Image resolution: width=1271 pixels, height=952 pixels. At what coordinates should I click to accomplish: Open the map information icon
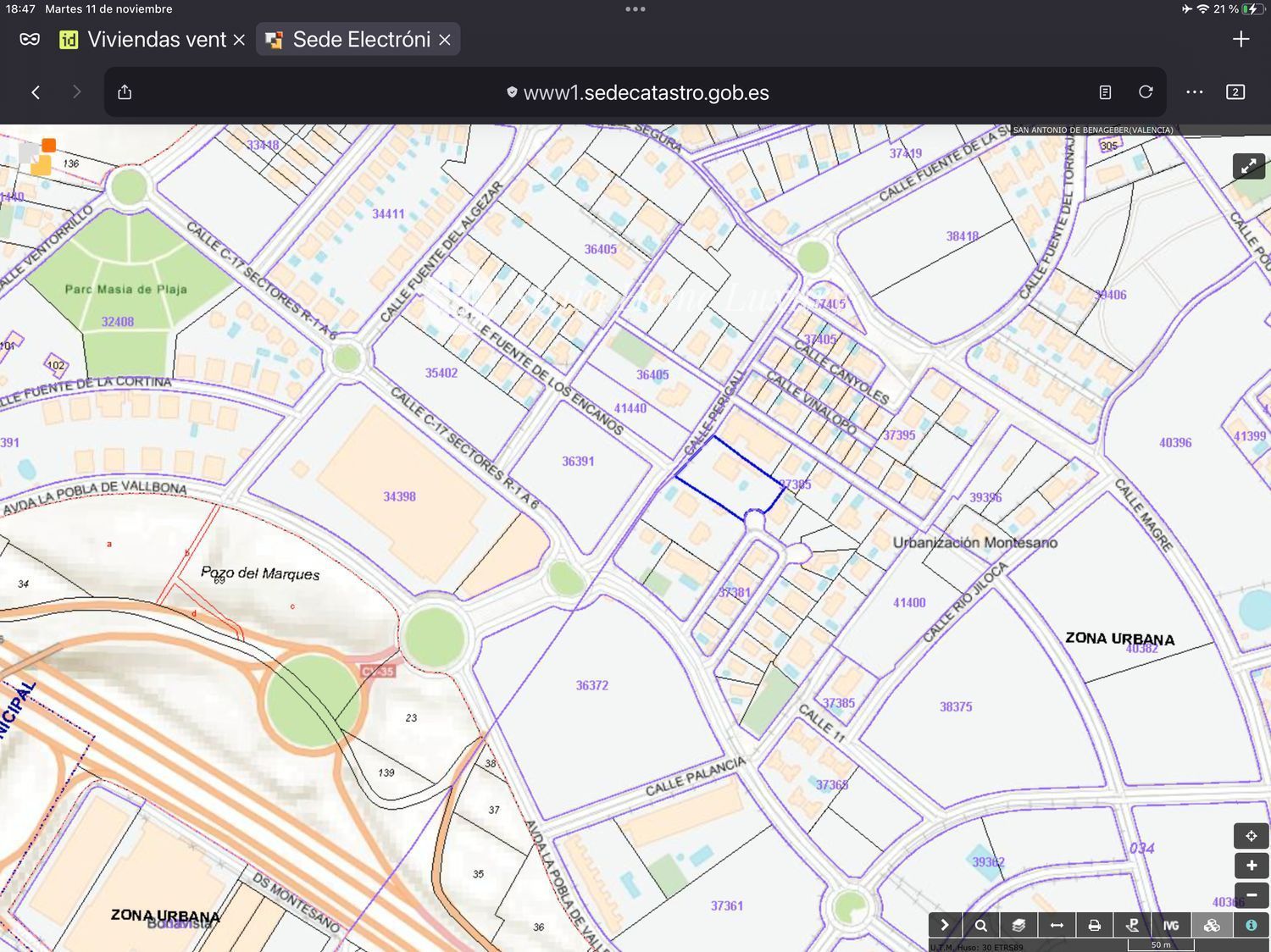(1251, 925)
